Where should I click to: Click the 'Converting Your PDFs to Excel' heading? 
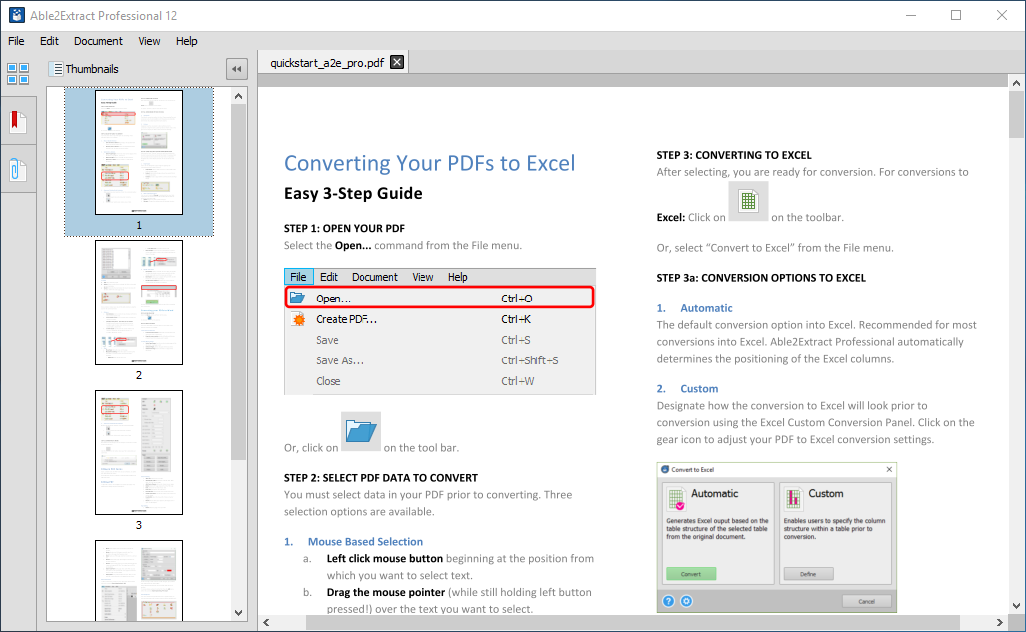[429, 163]
